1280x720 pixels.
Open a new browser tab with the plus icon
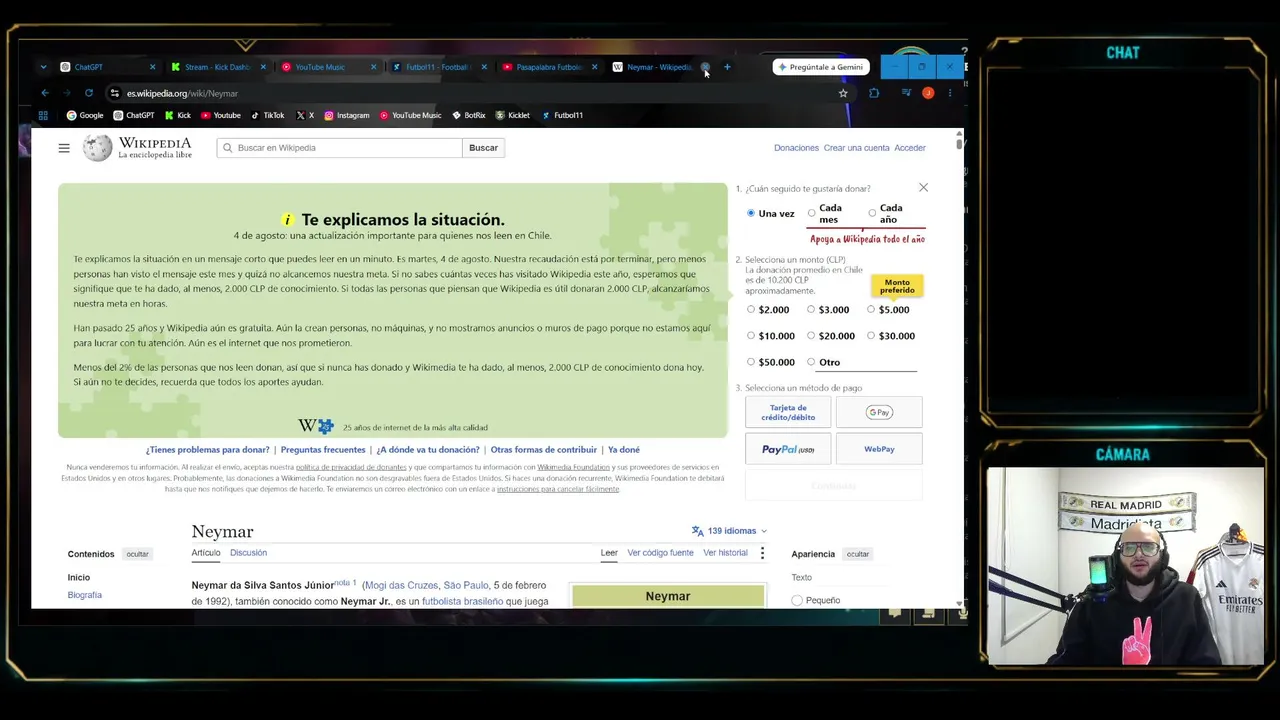[727, 67]
